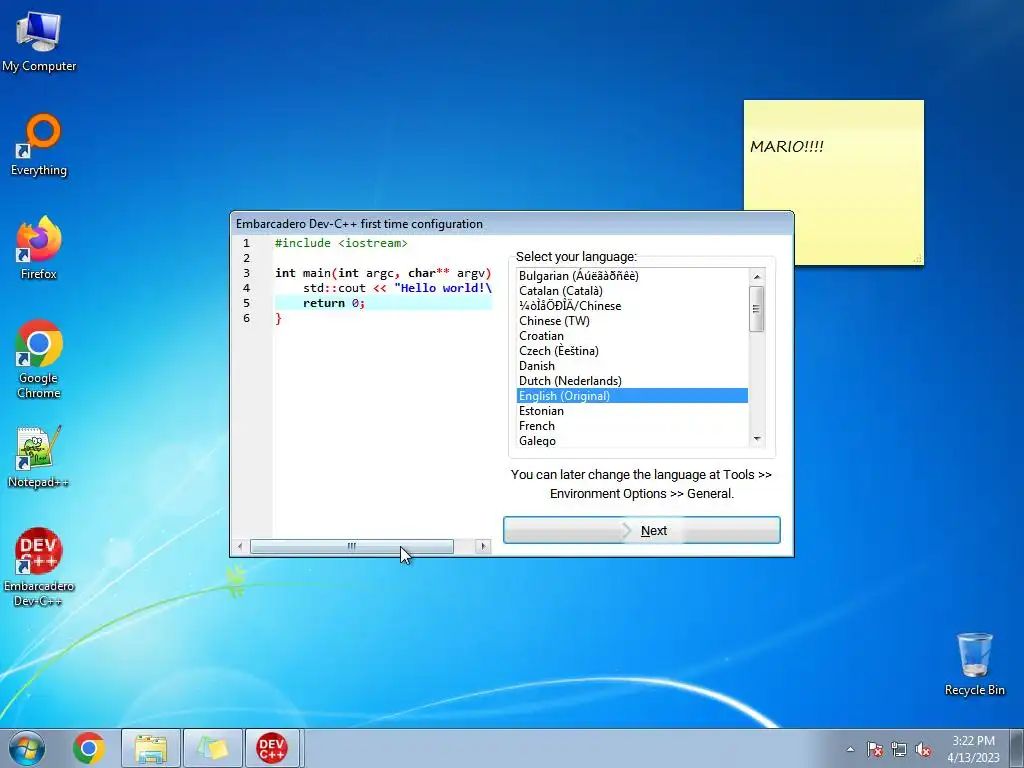Click Next button in configuration dialog
Viewport: 1024px width, 768px height.
pyautogui.click(x=641, y=530)
